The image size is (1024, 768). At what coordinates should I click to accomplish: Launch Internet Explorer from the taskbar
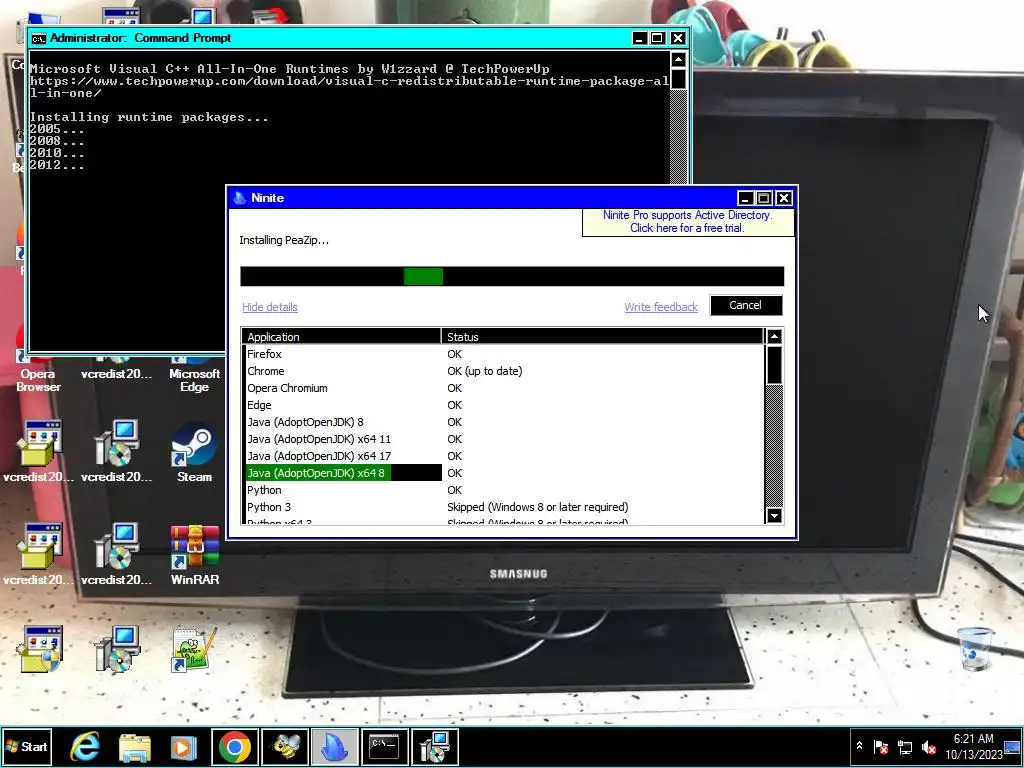tap(85, 746)
